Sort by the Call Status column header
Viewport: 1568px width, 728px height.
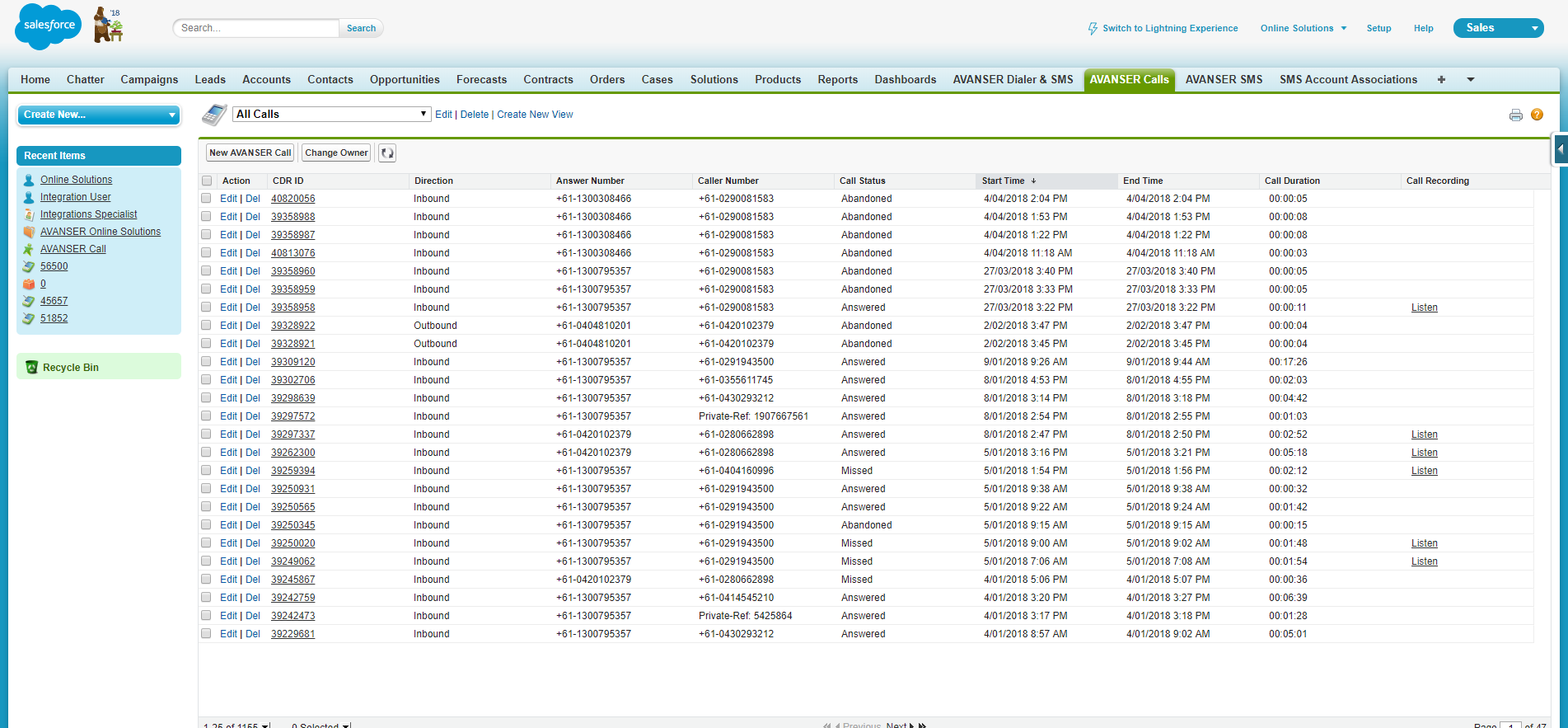[863, 181]
